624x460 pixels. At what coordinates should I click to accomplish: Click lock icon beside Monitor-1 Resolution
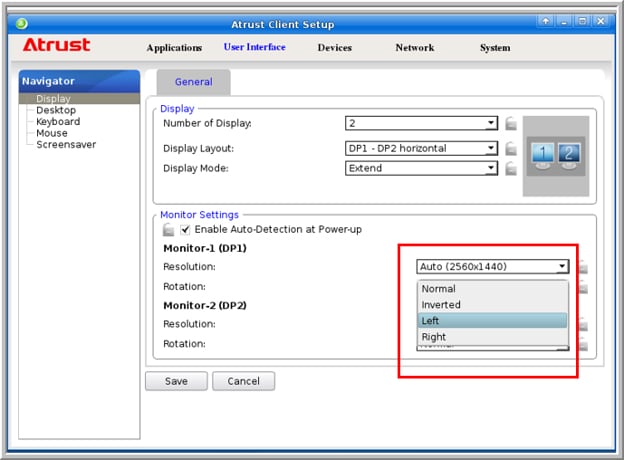[583, 267]
